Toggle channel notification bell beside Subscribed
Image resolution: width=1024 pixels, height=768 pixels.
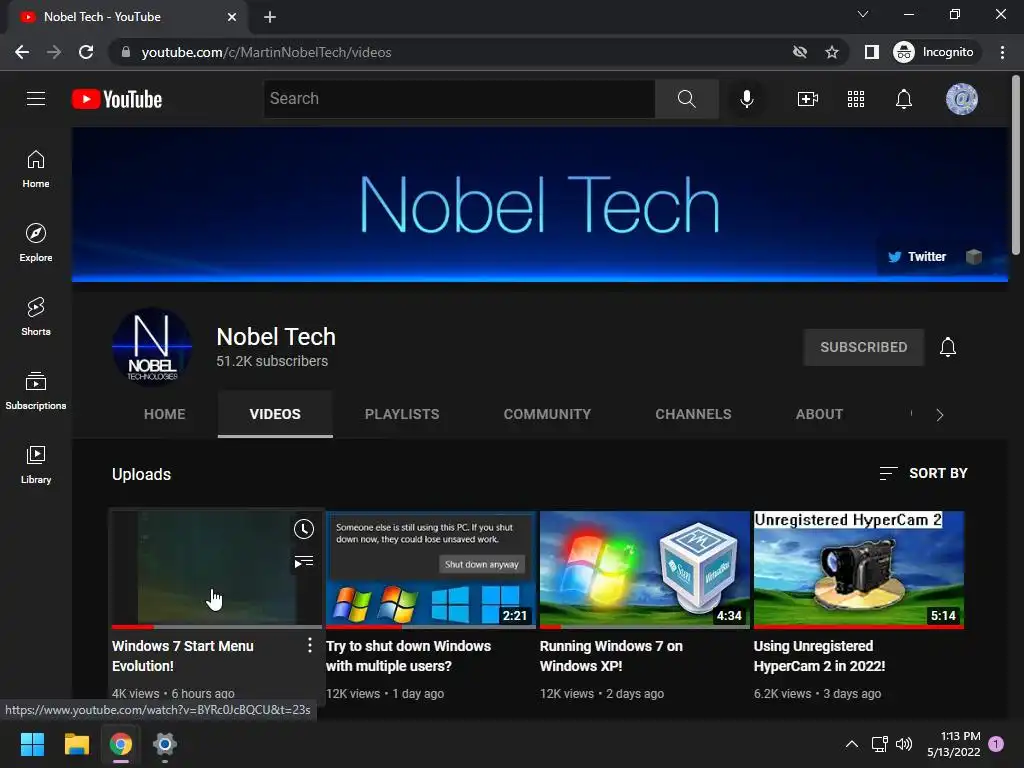click(948, 347)
